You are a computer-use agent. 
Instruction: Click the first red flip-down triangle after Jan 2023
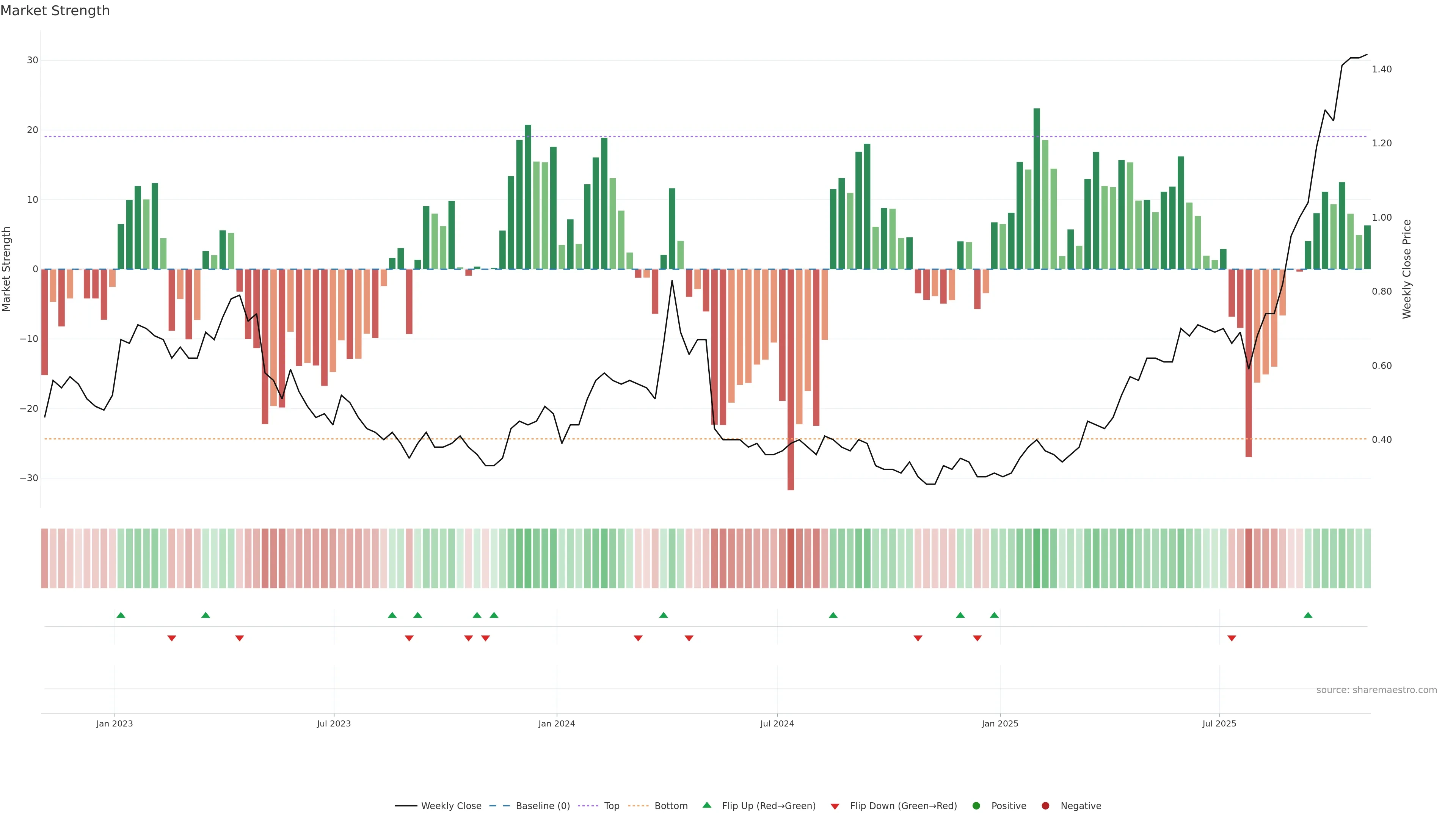point(172,638)
